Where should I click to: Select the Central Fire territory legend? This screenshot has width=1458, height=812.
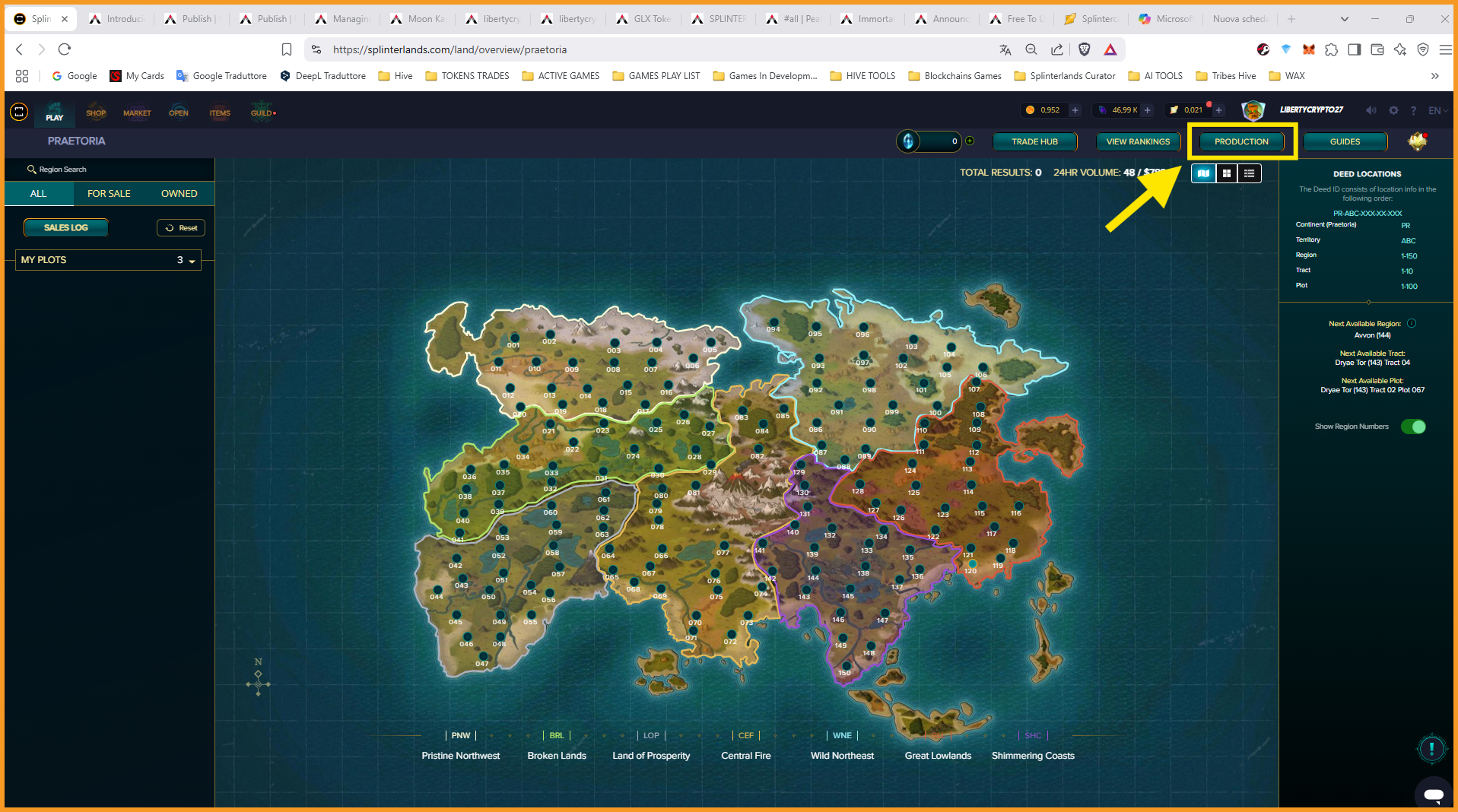[746, 746]
